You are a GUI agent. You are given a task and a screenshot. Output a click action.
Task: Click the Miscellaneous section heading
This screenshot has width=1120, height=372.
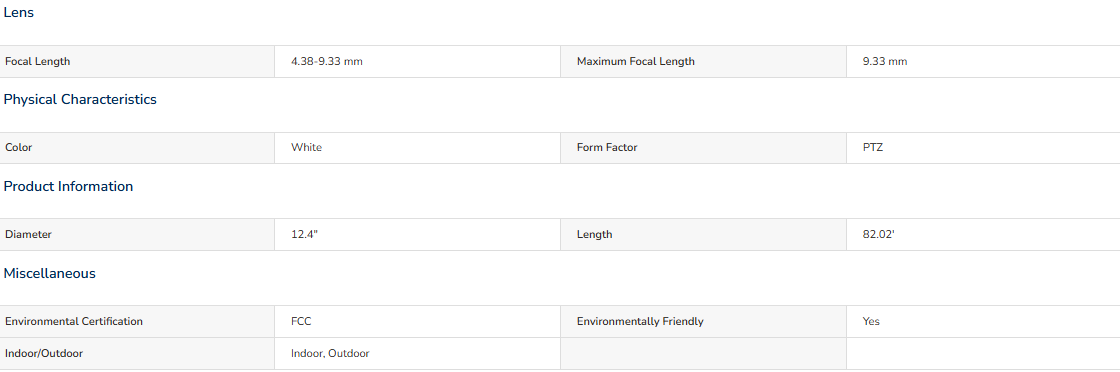pos(50,273)
